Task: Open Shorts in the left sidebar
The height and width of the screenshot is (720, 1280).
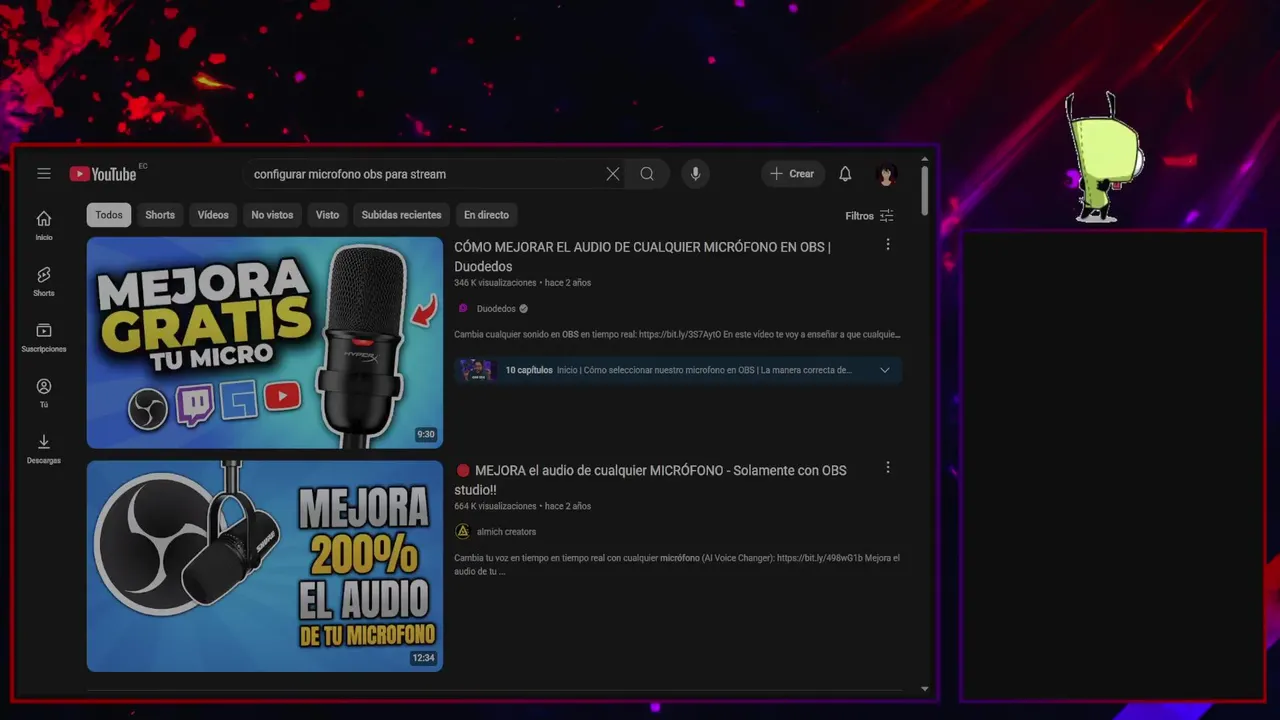Action: tap(44, 281)
